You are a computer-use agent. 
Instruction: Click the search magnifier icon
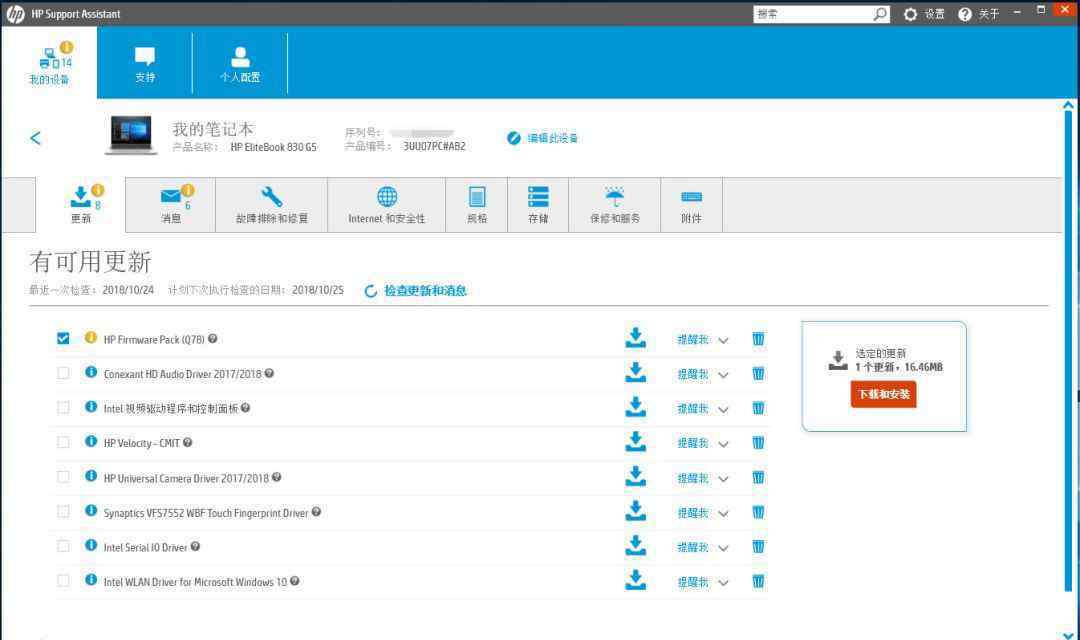880,14
